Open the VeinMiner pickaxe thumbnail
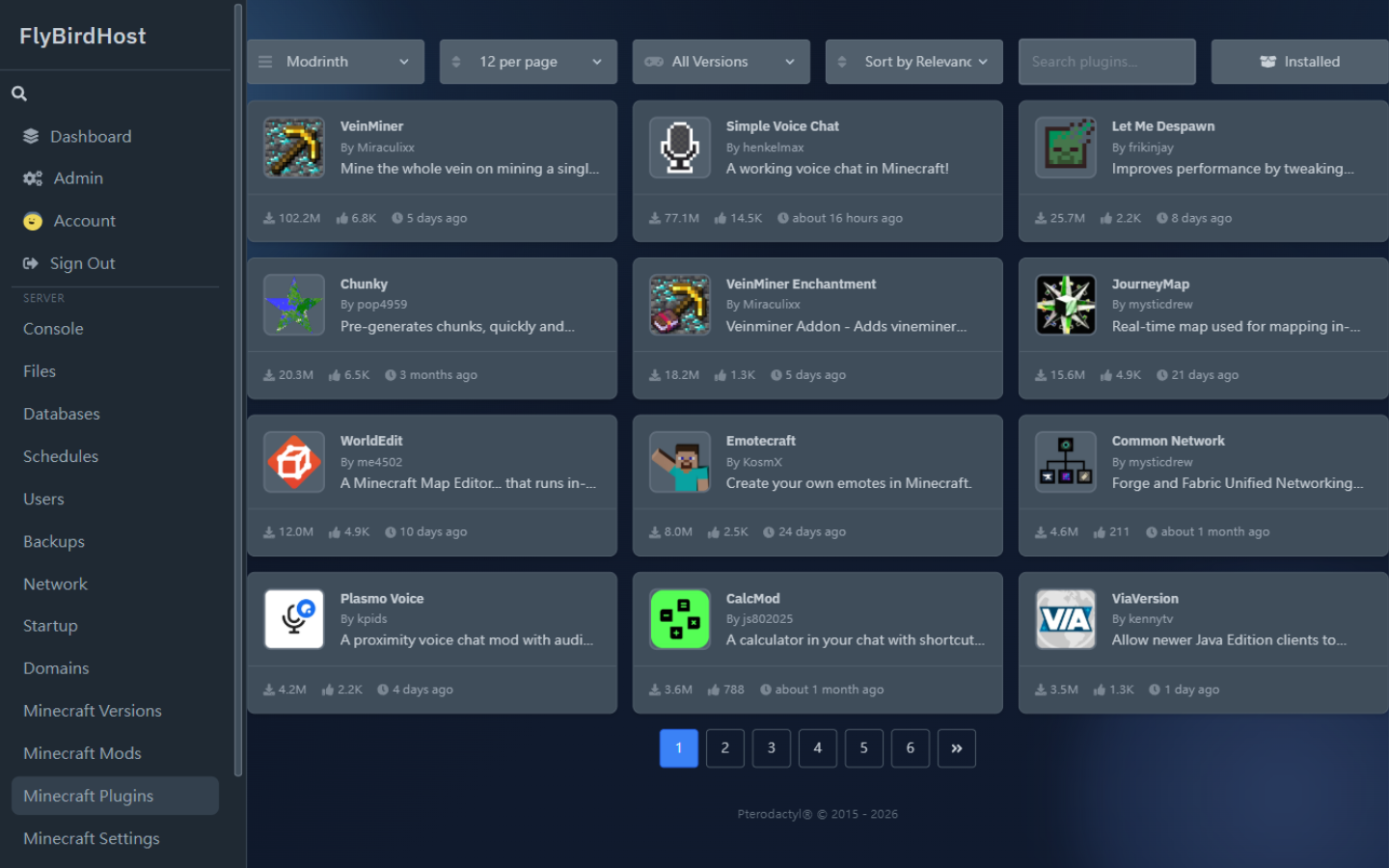The height and width of the screenshot is (868, 1389). [x=294, y=148]
